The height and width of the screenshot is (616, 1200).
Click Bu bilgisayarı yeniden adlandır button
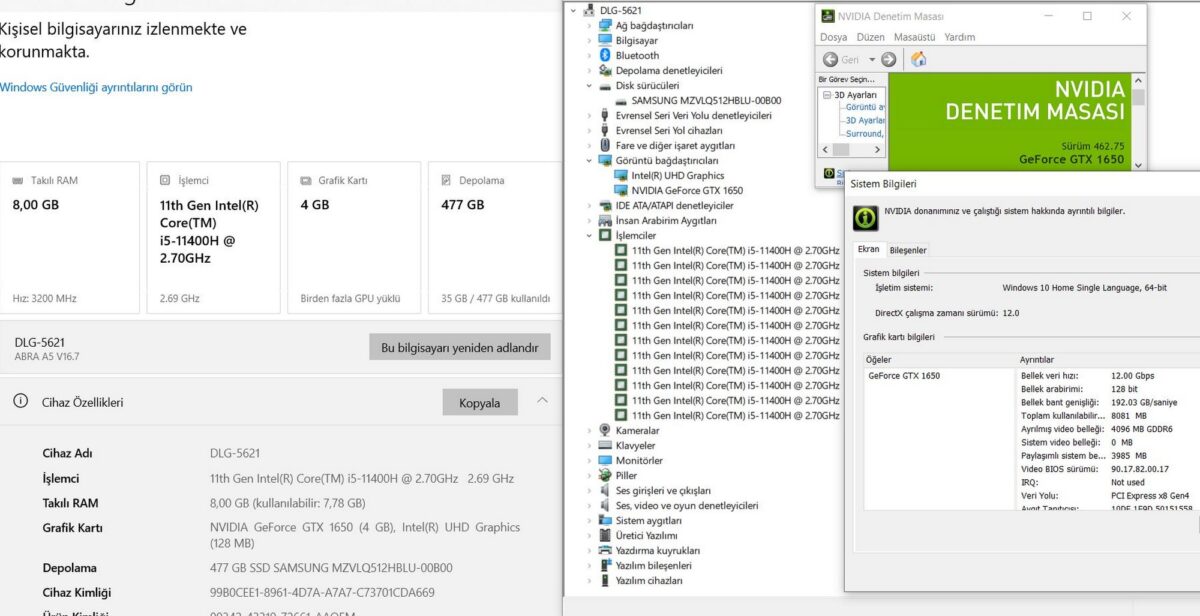(x=460, y=347)
